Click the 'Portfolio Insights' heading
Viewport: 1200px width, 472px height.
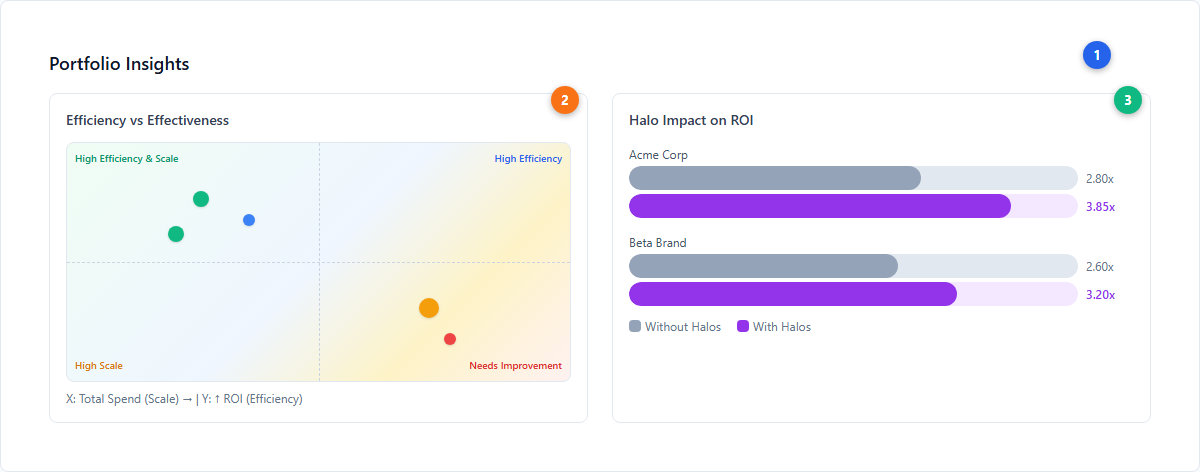(x=119, y=64)
